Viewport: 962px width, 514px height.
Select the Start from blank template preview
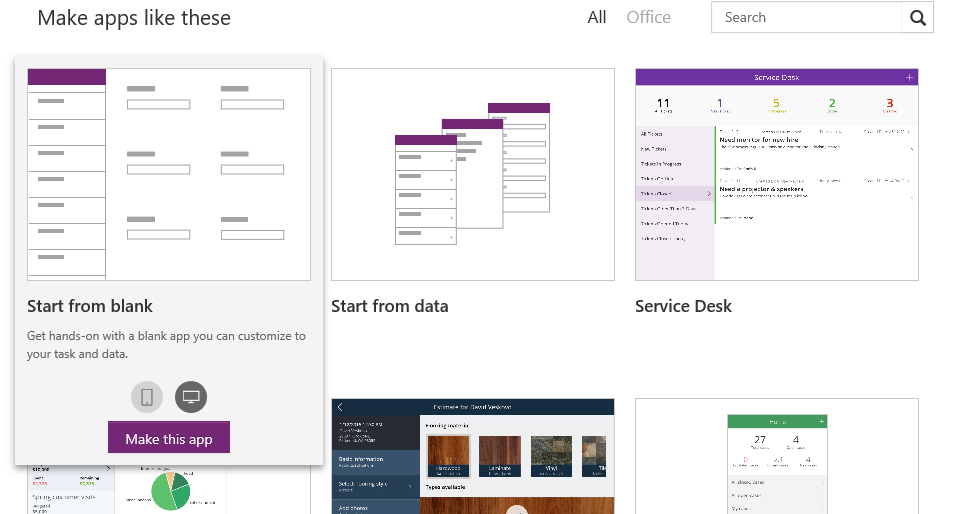click(x=168, y=174)
